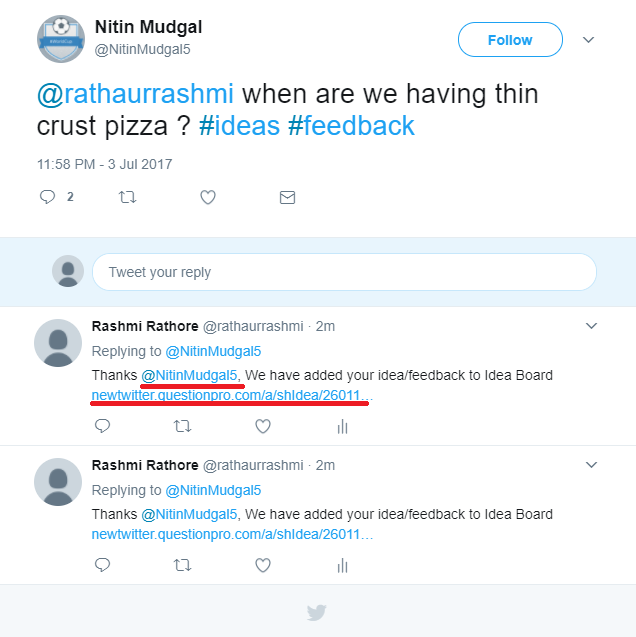Like the thin crust pizza tweet

pos(208,197)
